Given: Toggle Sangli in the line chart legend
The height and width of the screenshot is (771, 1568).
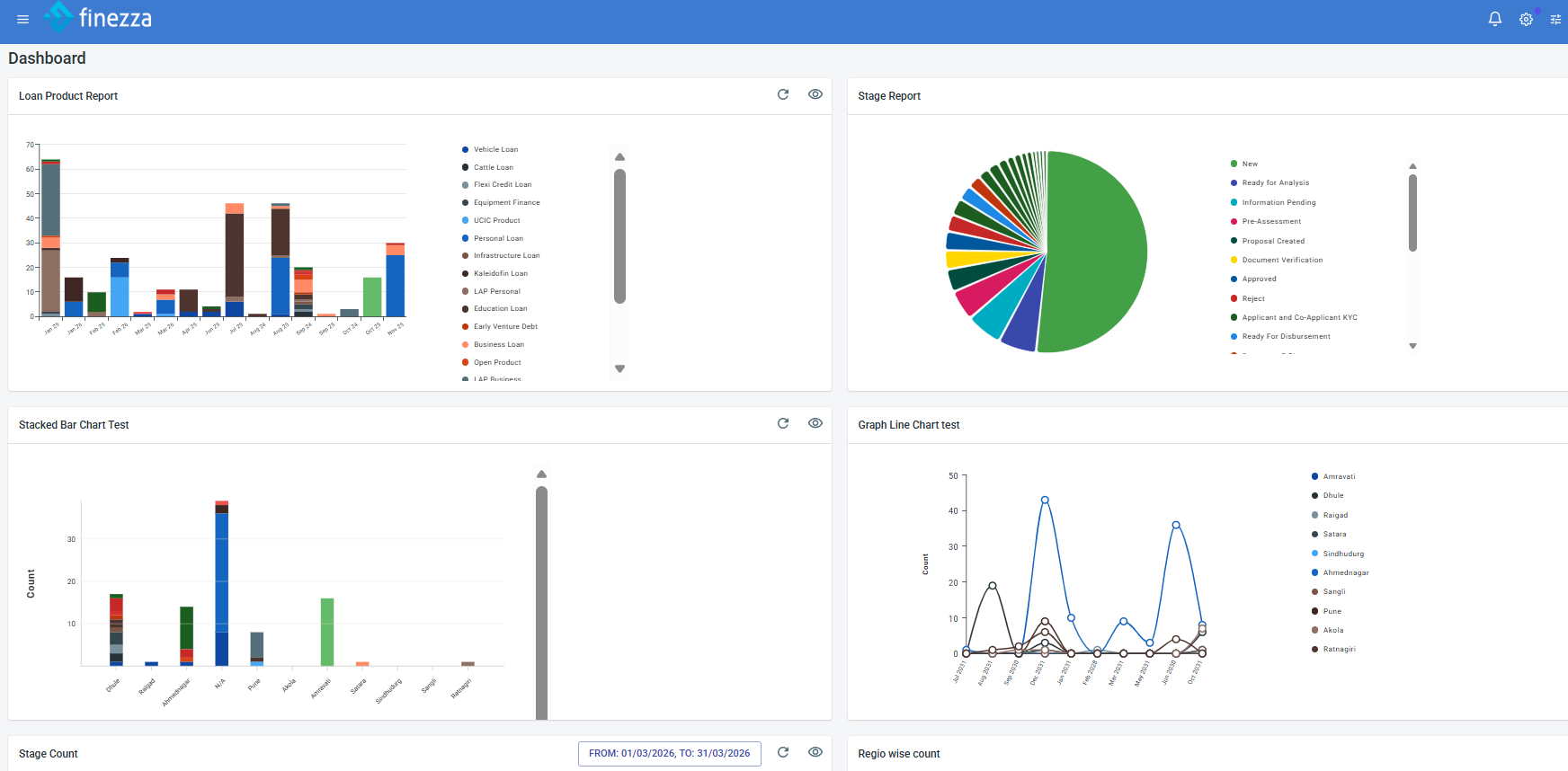Looking at the screenshot, I should 1329,591.
